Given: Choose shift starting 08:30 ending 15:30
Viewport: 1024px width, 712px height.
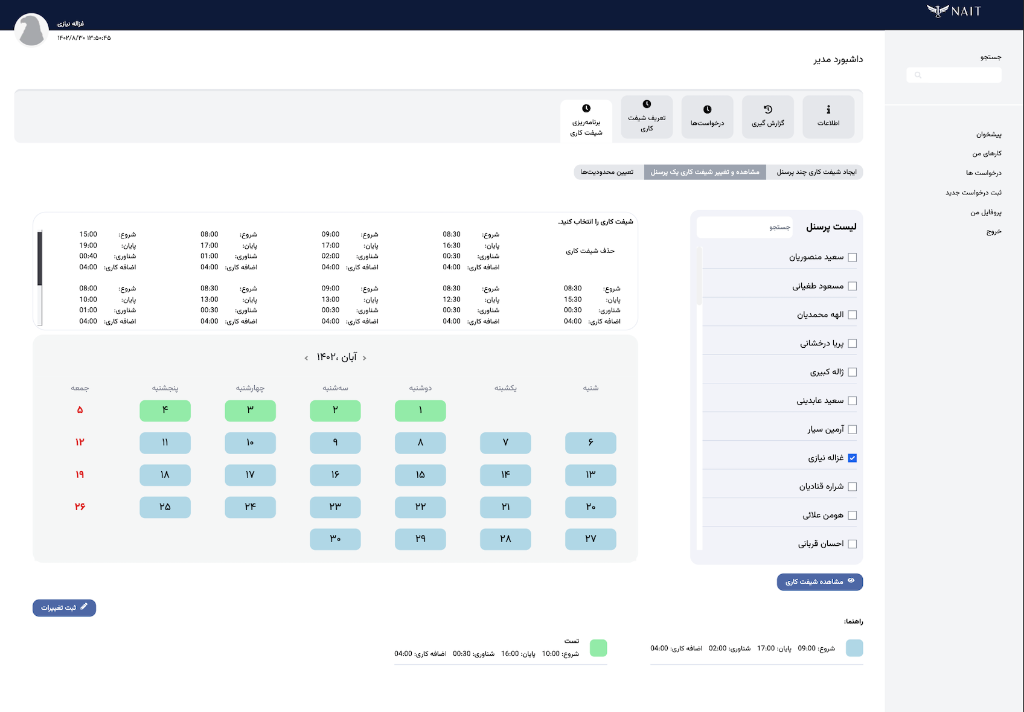Looking at the screenshot, I should tap(592, 304).
